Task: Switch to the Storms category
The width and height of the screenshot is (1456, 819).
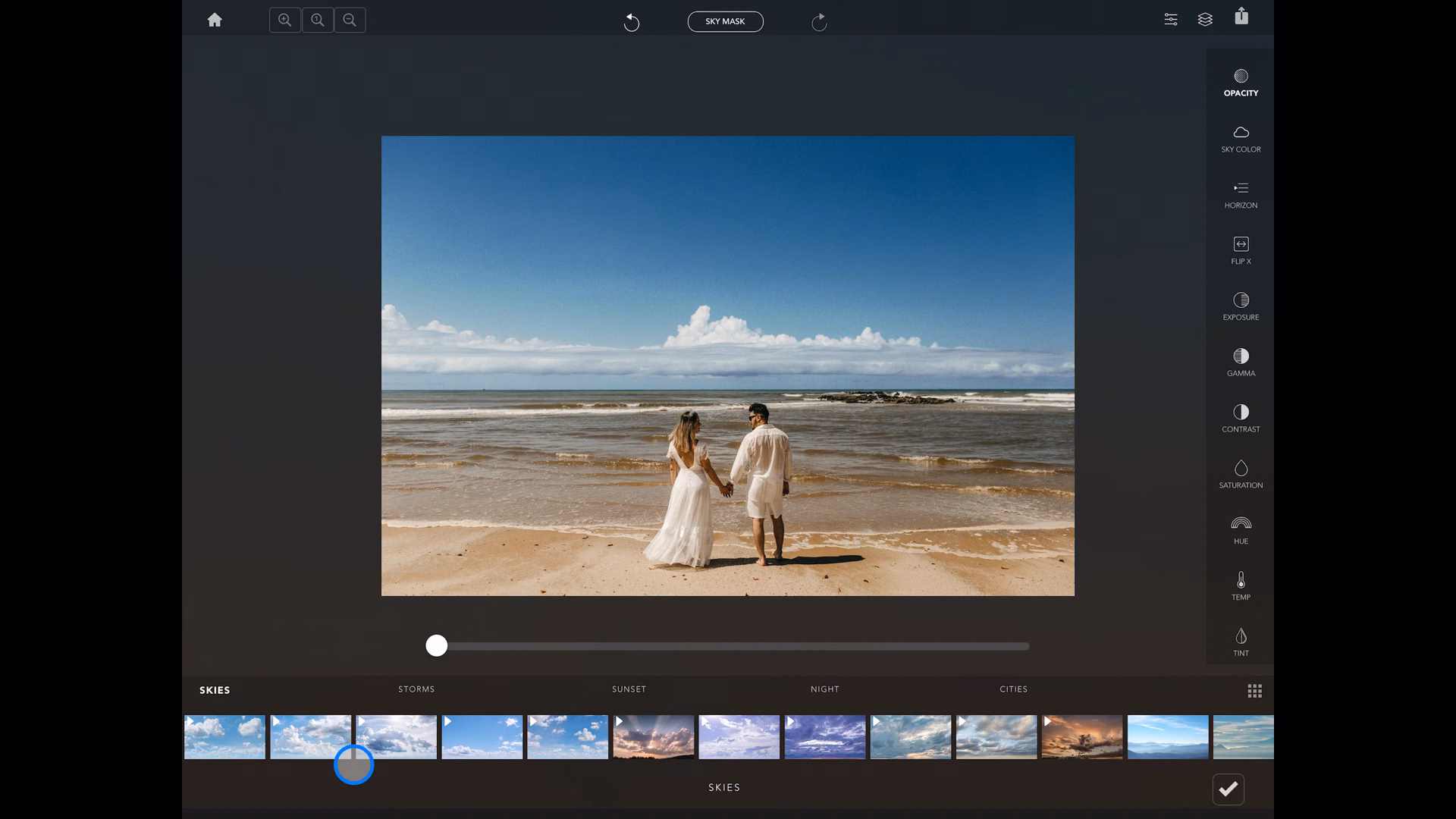Action: (416, 689)
